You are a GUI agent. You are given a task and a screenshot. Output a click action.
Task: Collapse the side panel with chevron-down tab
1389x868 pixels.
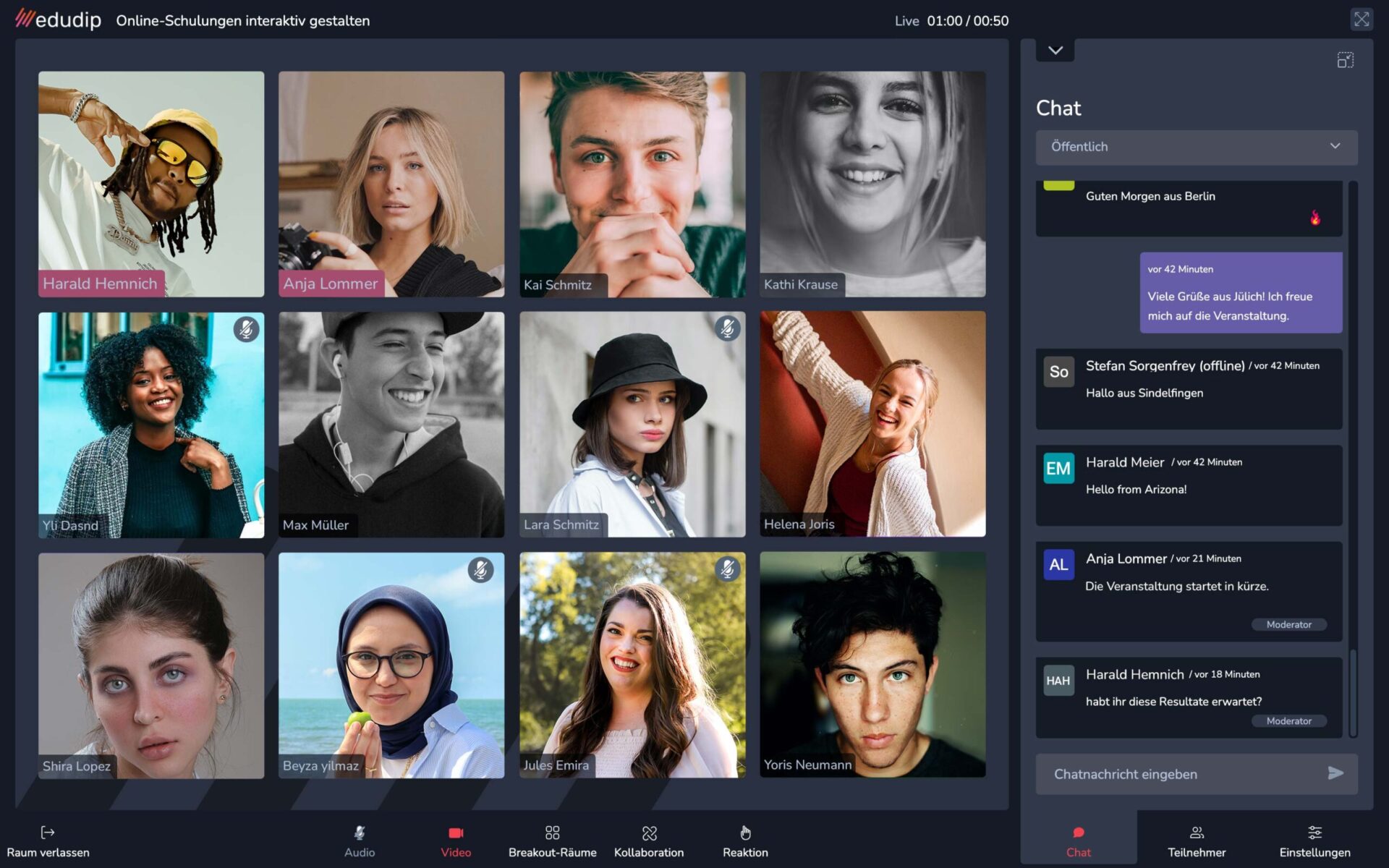pos(1055,50)
